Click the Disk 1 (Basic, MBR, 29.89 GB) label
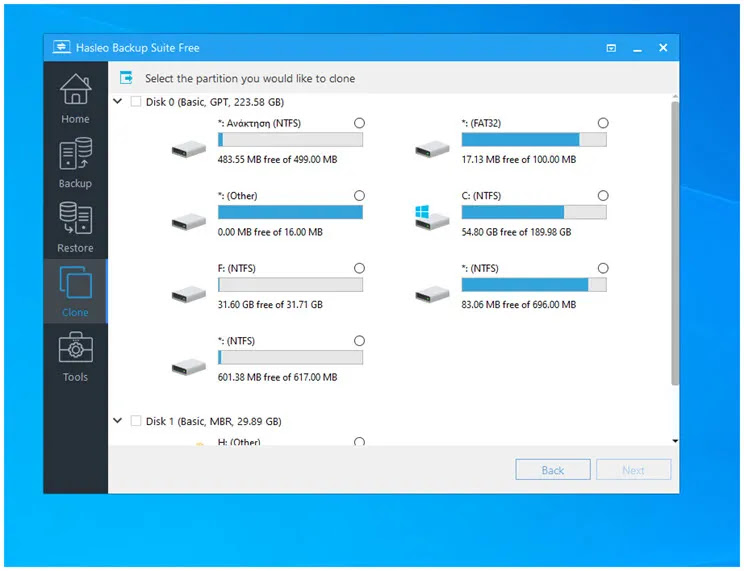 pos(214,421)
